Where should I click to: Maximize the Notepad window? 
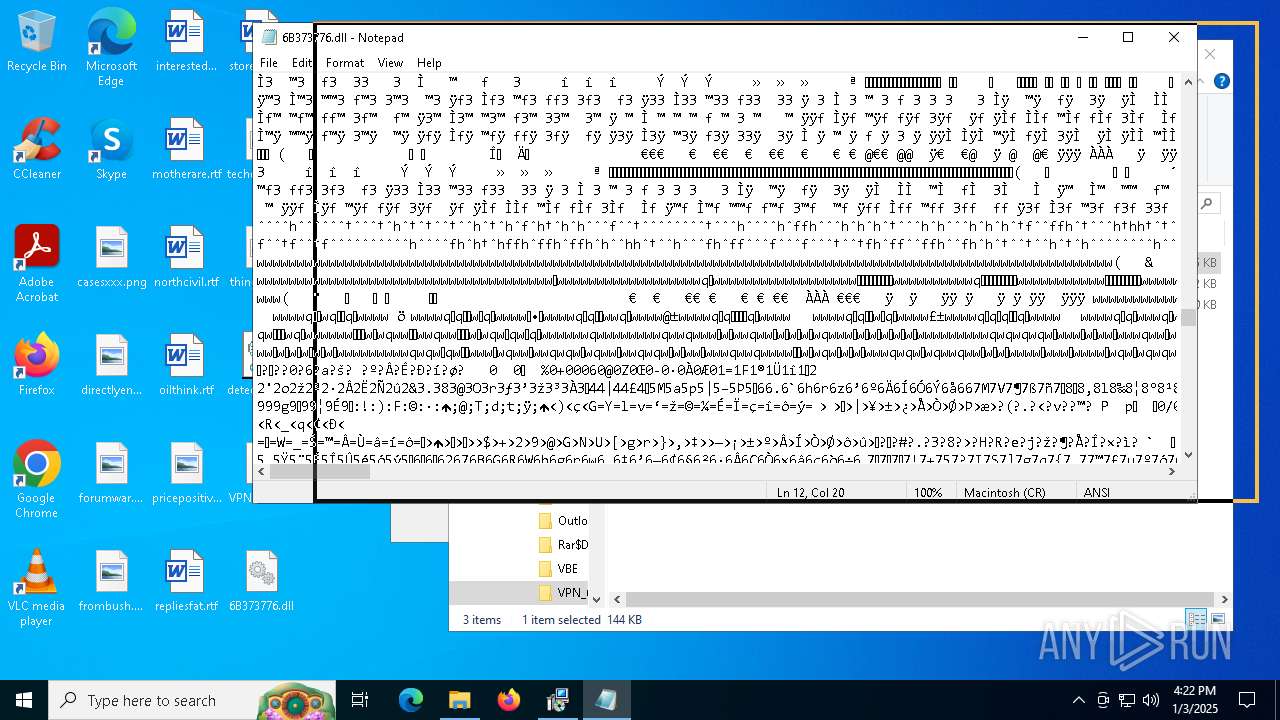(x=1128, y=38)
